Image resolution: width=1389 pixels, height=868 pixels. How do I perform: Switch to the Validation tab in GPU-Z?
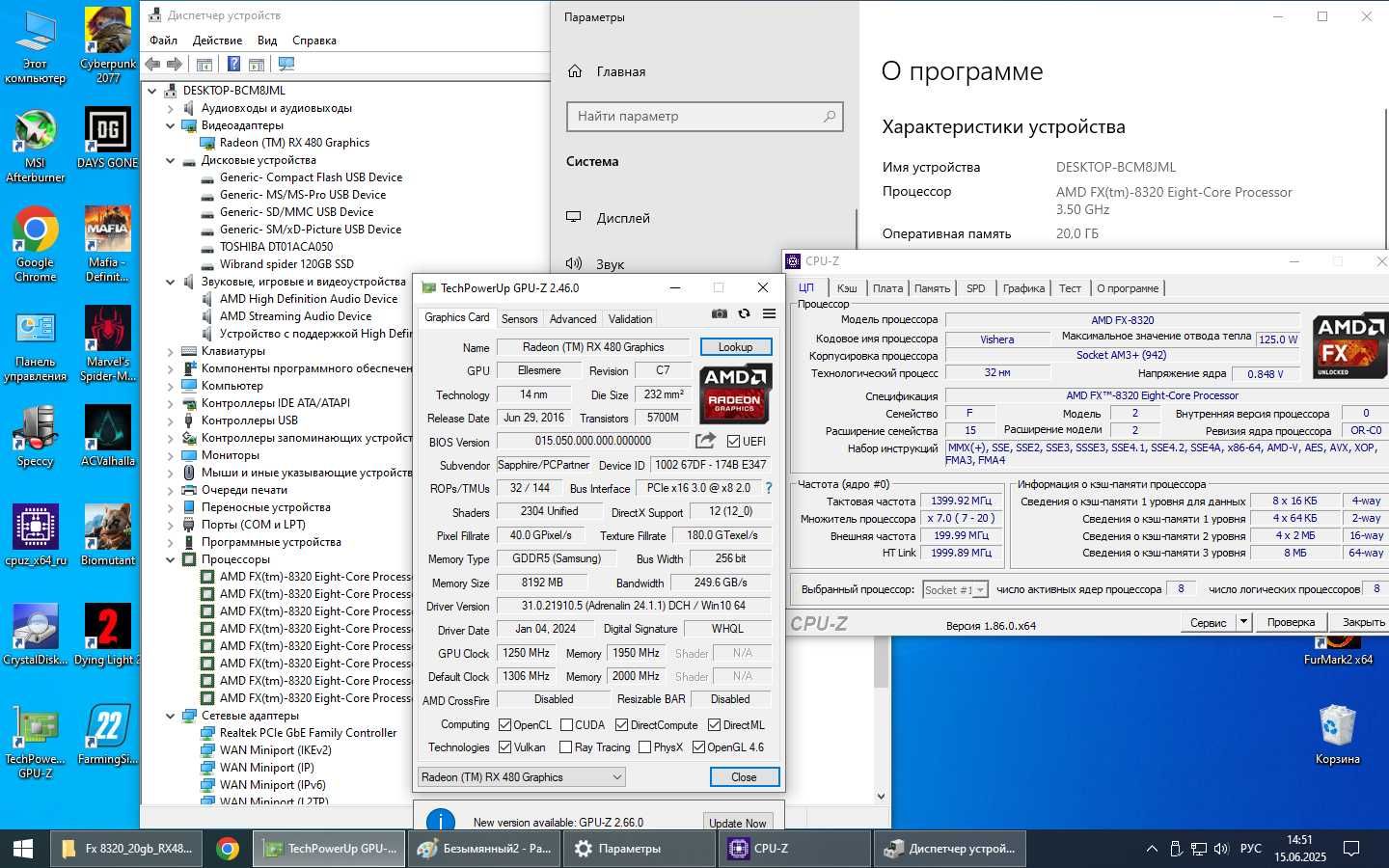point(630,319)
